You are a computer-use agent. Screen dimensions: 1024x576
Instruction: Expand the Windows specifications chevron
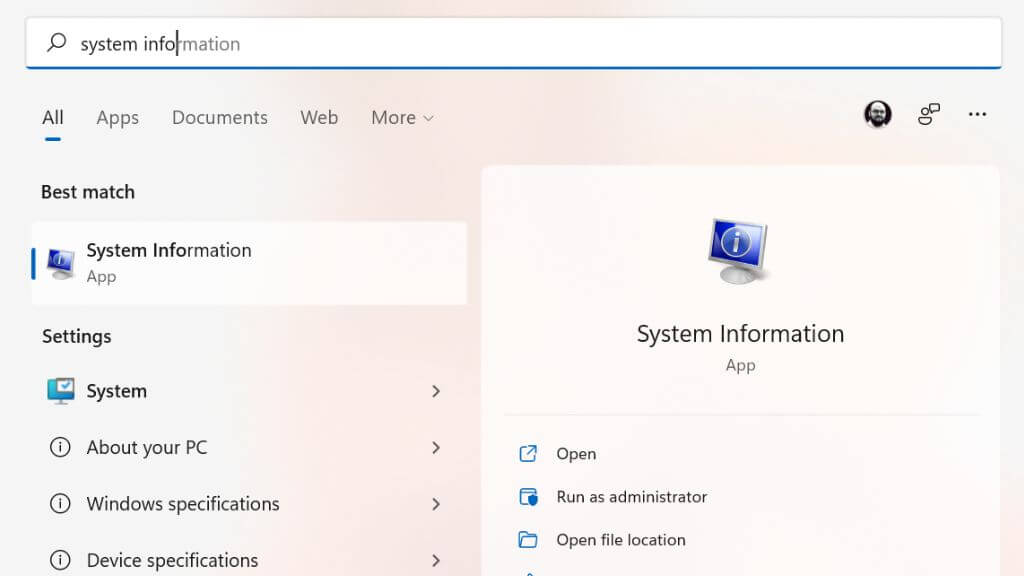point(436,504)
